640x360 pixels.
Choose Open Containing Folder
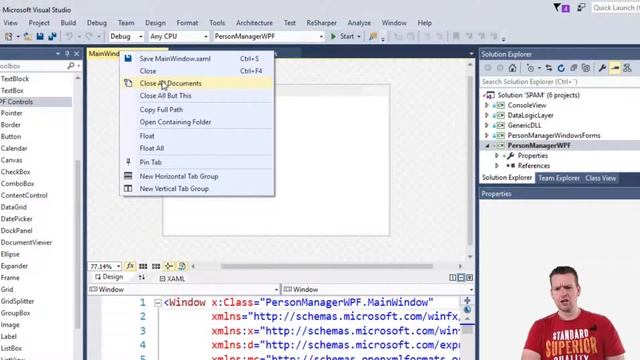pyautogui.click(x=197, y=122)
